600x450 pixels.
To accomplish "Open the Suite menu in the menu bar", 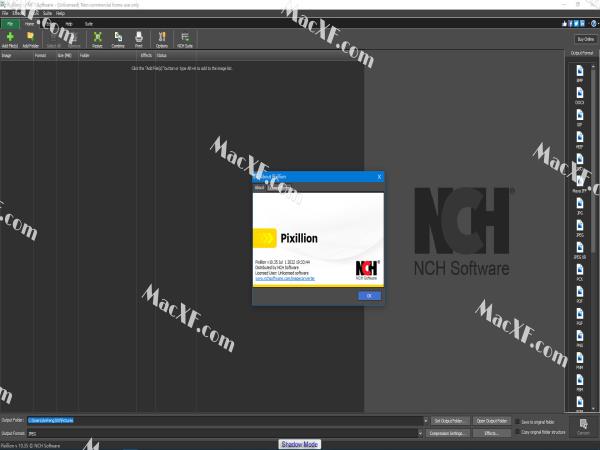I will [x=47, y=13].
